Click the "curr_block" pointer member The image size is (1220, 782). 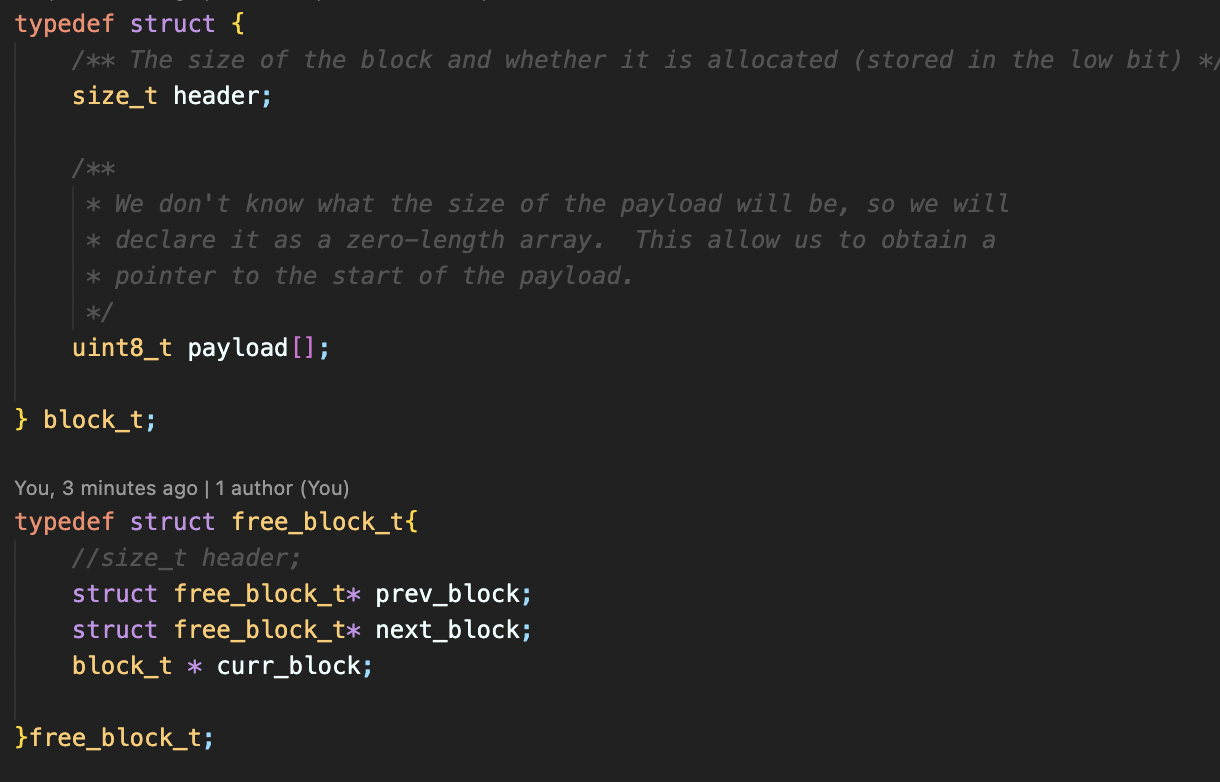coord(289,666)
